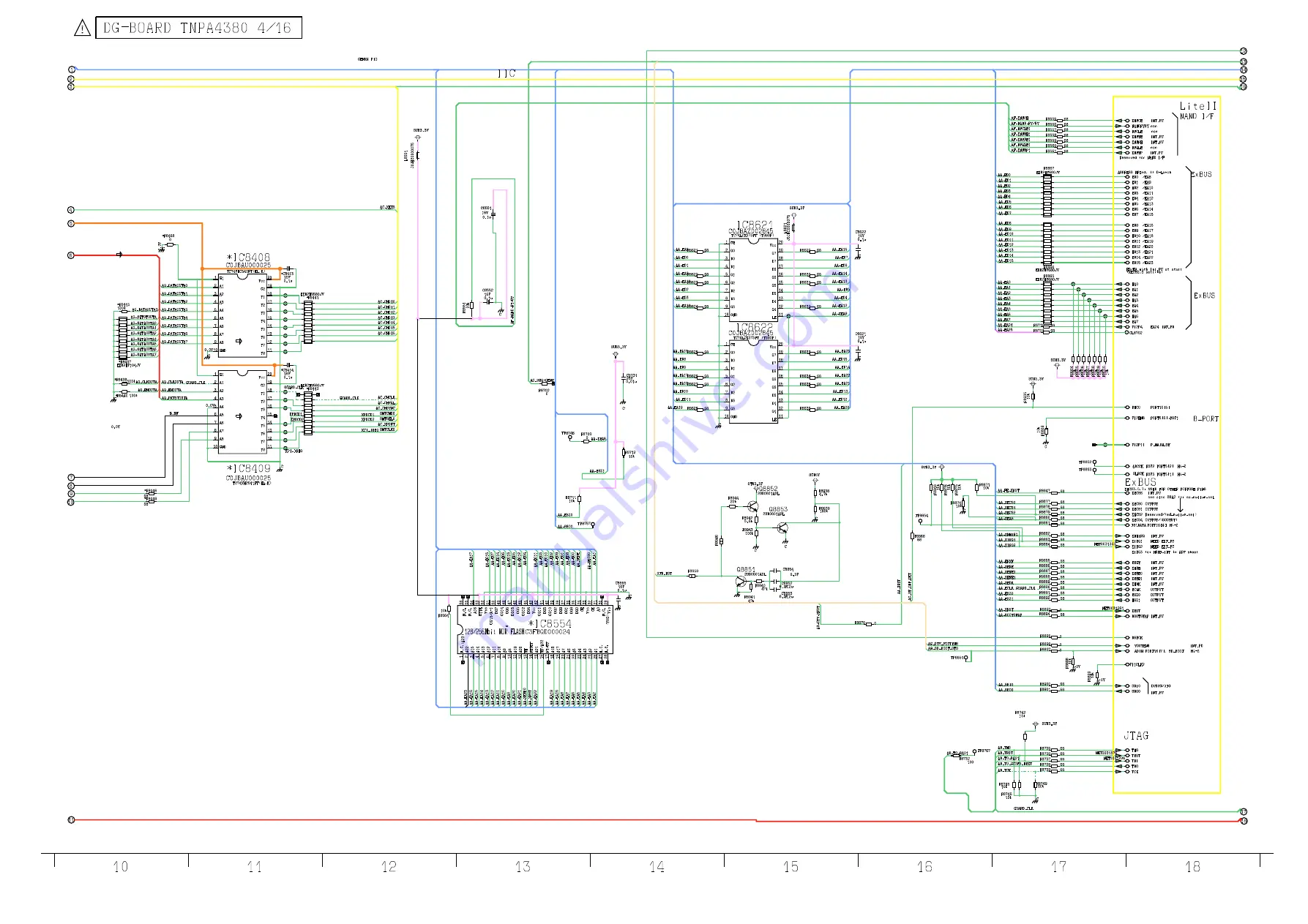Click circled connector 6 on the red line
The height and width of the screenshot is (924, 1308).
71,255
